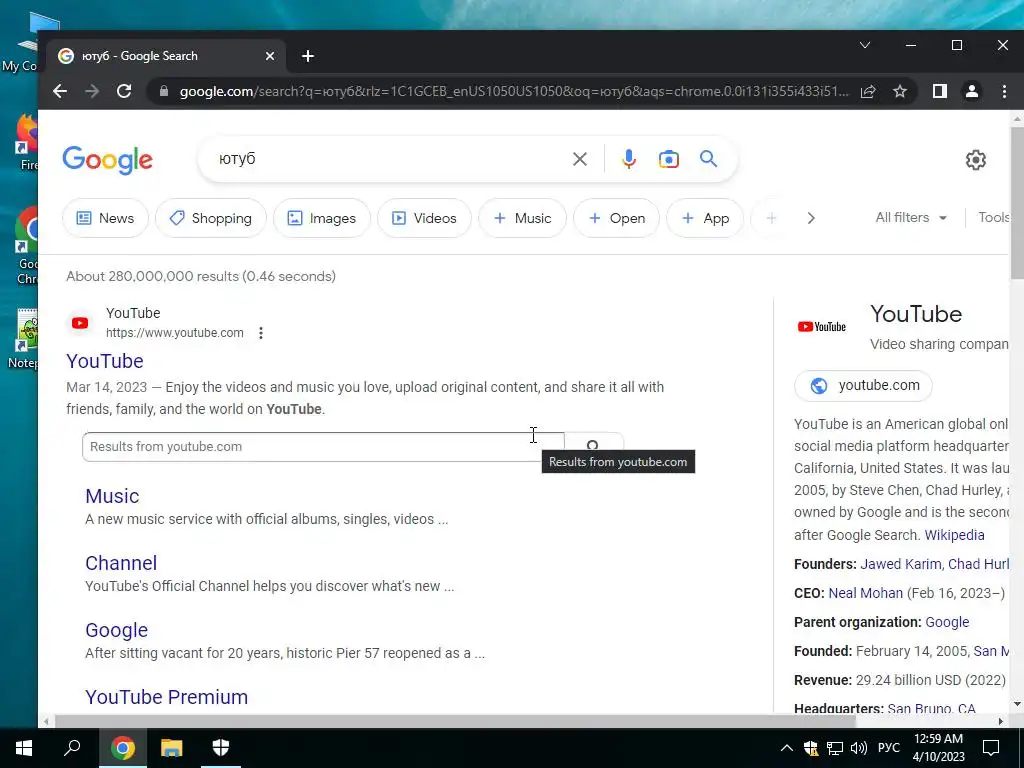The height and width of the screenshot is (768, 1024).
Task: Filter results by Videos
Action: click(424, 218)
